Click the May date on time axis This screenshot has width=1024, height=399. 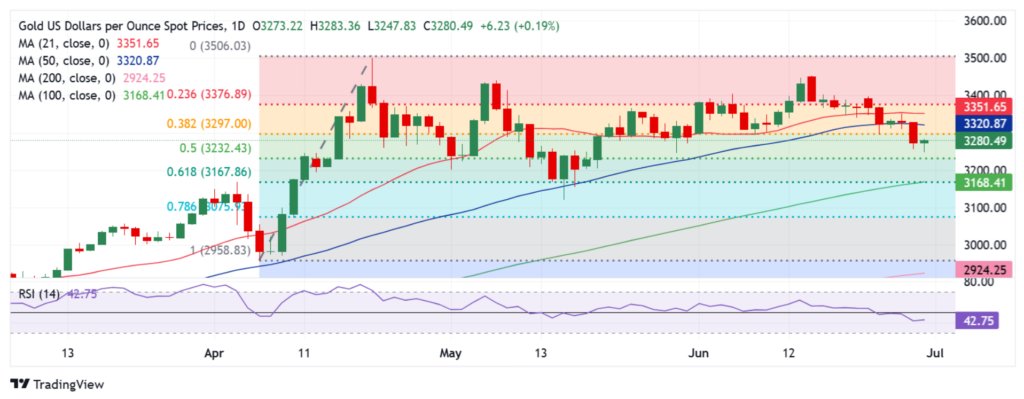450,353
